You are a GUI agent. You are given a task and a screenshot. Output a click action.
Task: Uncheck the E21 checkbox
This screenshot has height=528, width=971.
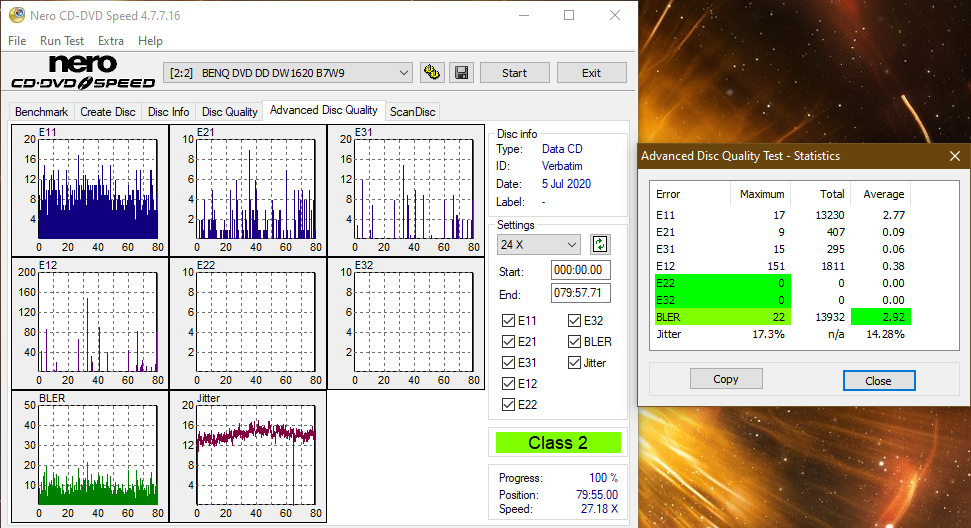pos(508,342)
